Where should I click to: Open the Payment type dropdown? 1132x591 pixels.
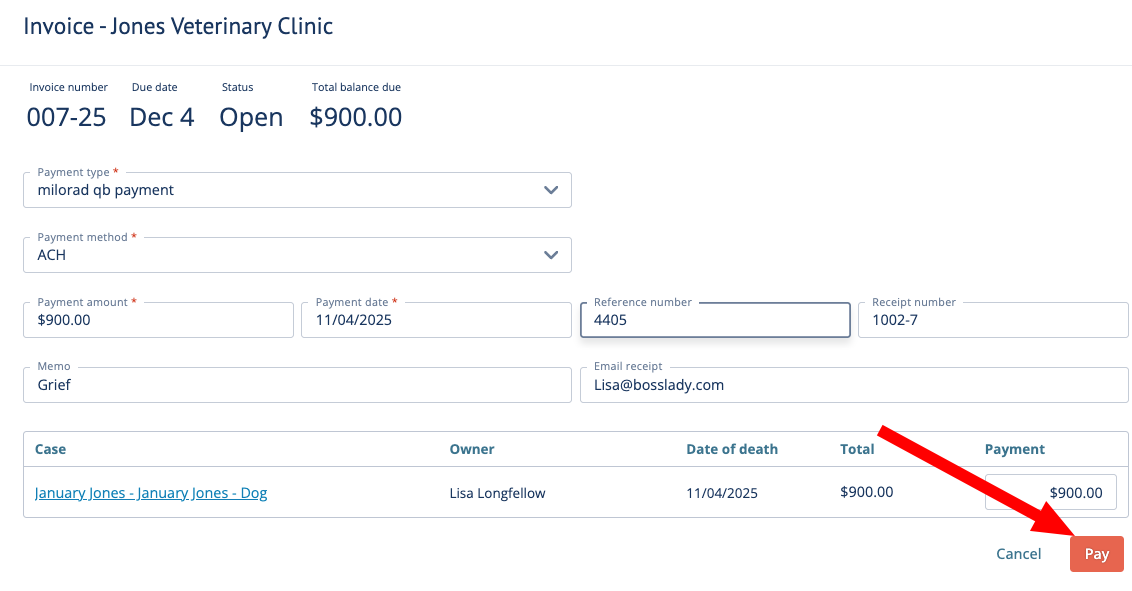click(x=297, y=190)
